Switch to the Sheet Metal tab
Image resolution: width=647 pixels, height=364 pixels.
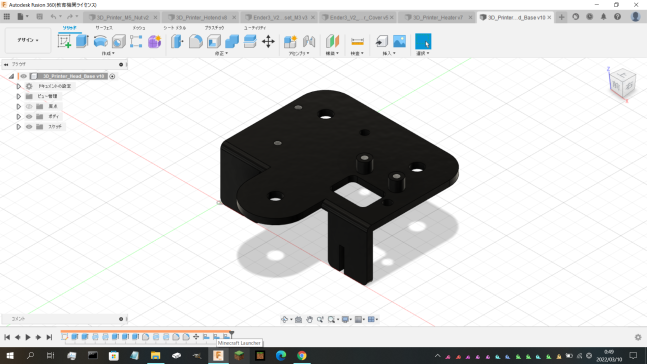pos(175,28)
